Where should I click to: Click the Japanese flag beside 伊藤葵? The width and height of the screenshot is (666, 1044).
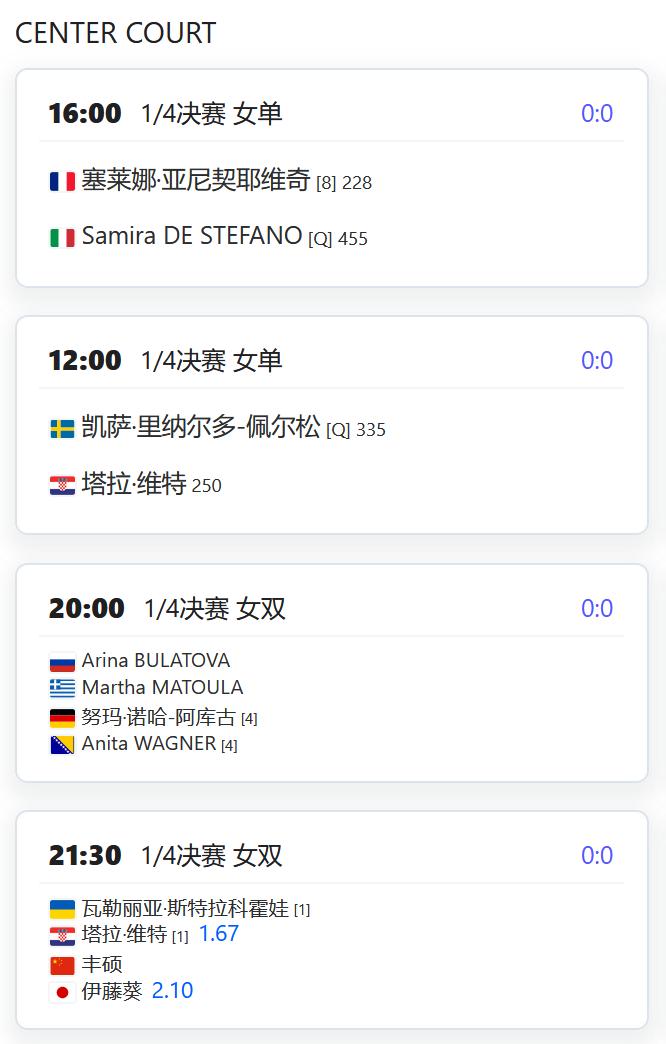pyautogui.click(x=63, y=992)
